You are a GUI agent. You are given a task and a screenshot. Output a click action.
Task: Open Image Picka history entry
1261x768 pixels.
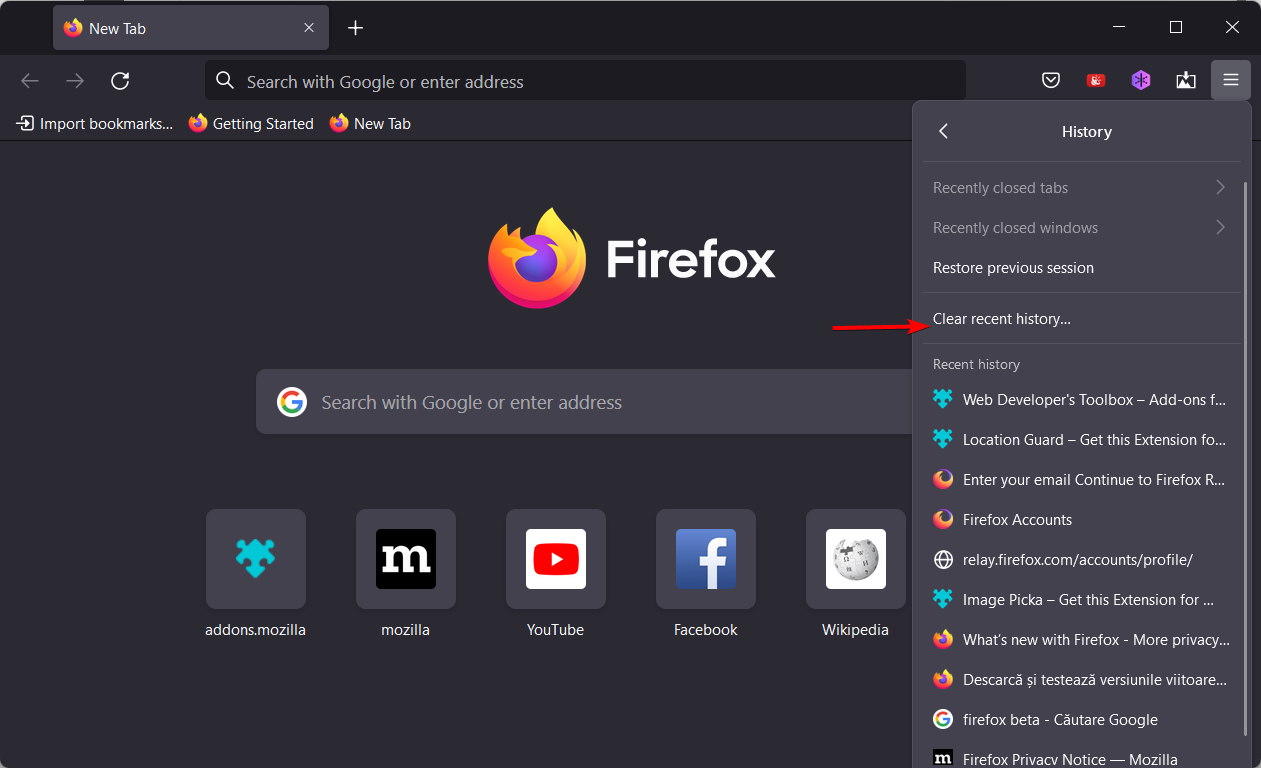1081,599
